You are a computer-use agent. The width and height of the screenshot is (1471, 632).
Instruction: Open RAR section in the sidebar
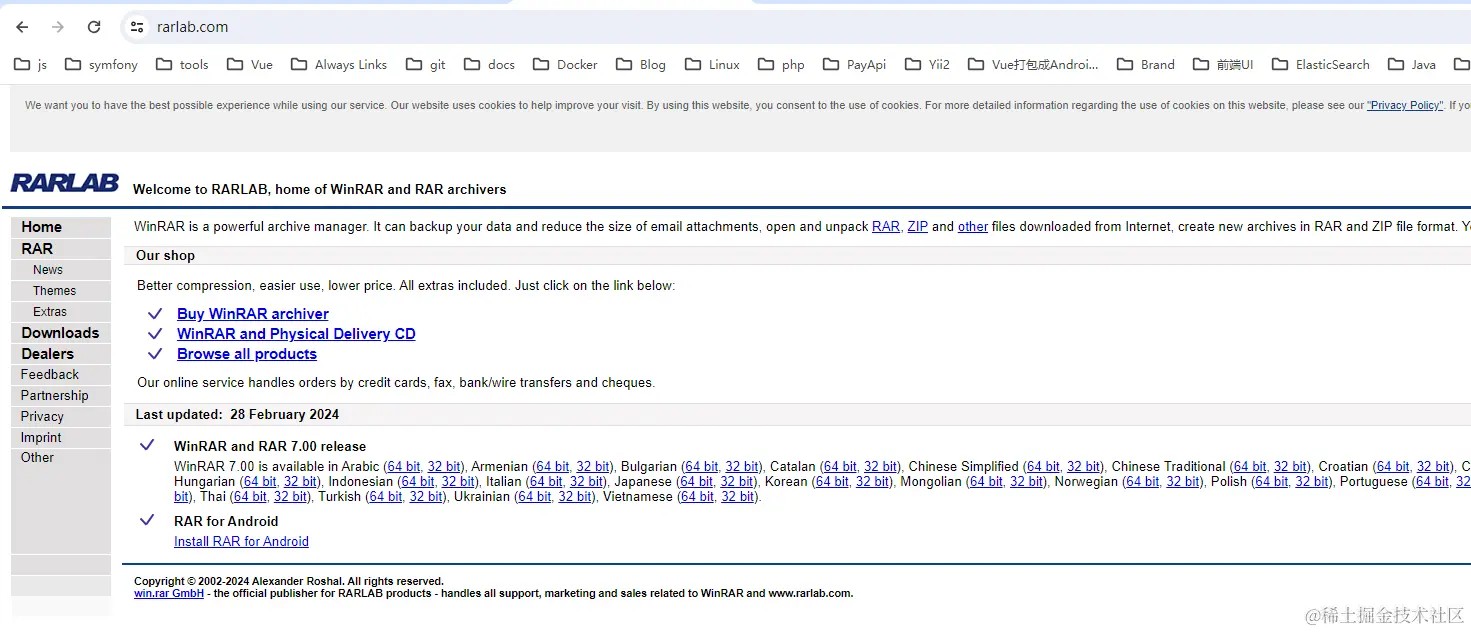pyautogui.click(x=37, y=248)
